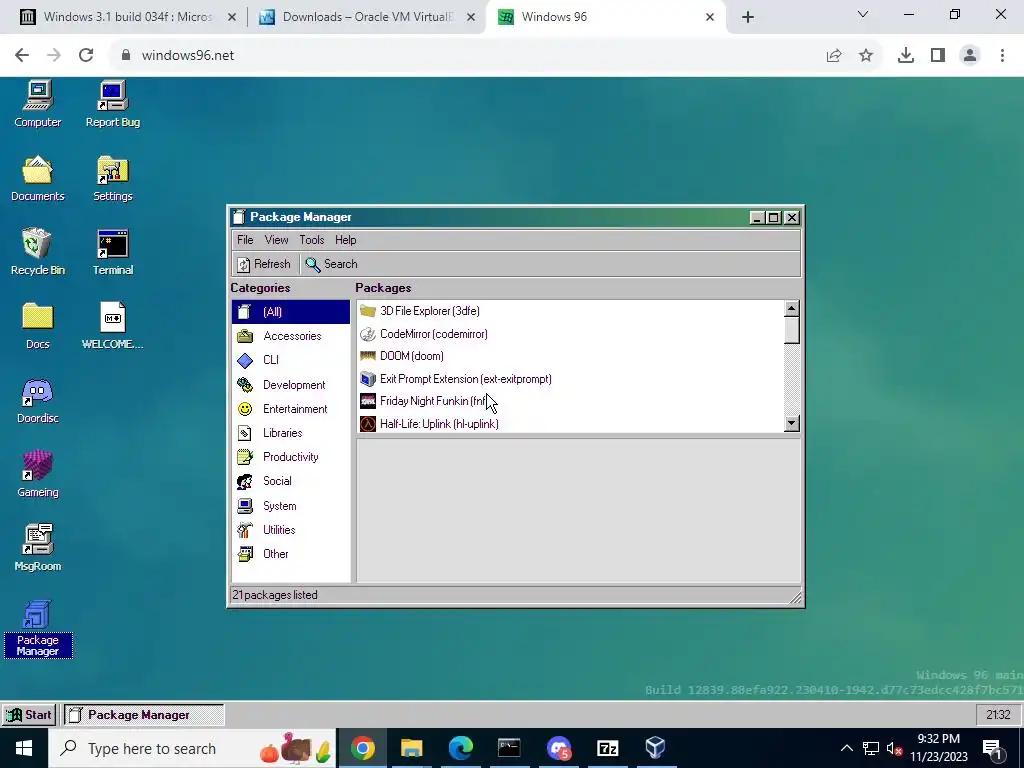Select the WELCOME markdown file icon
Image resolution: width=1024 pixels, height=768 pixels.
112,326
